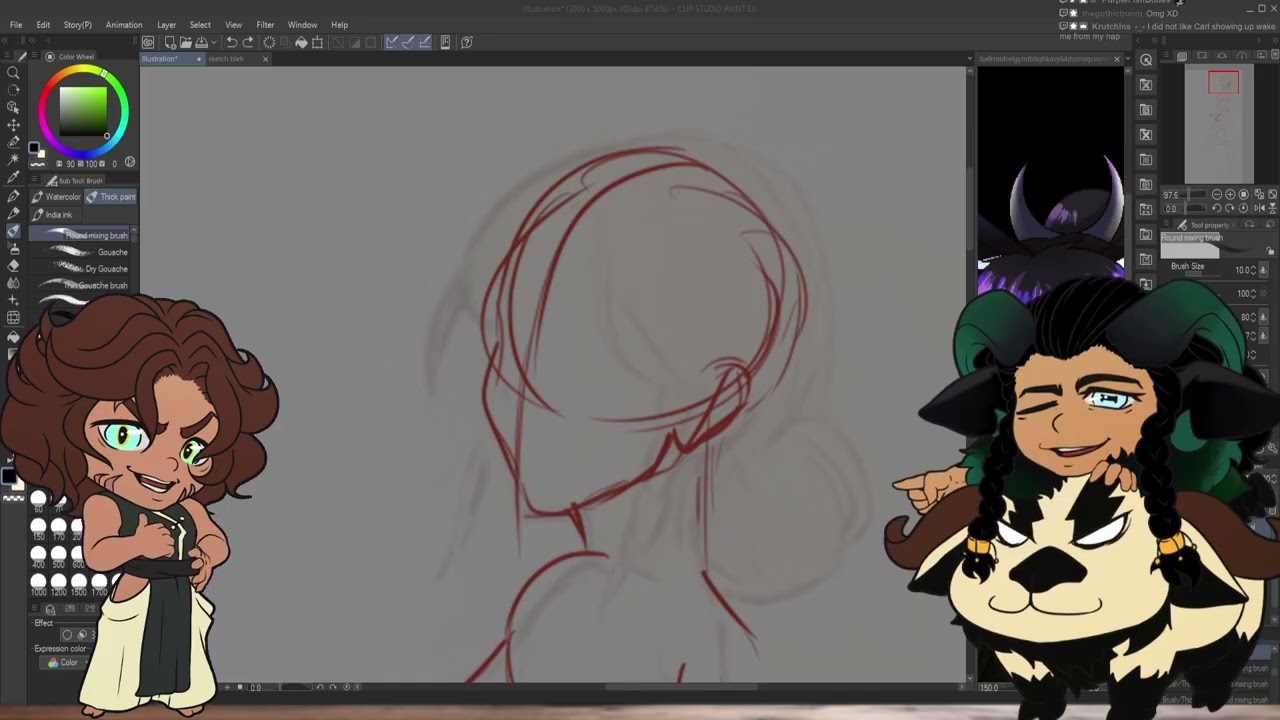Screen dimensions: 1280x720
Task: Click the Open file toolbar icon
Action: [x=186, y=42]
